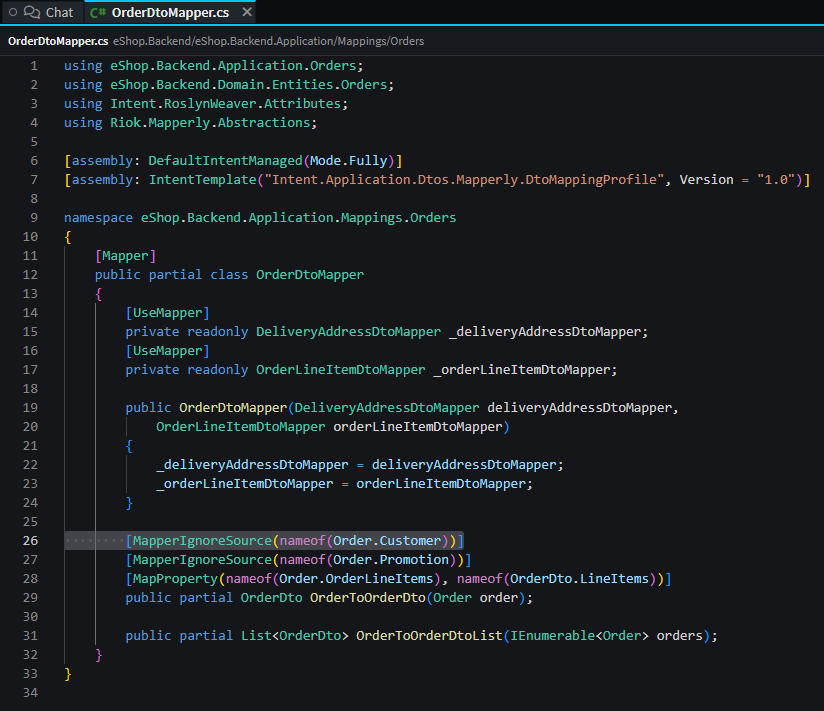Click Version = "1.0" argument
The image size is (824, 711).
click(x=737, y=180)
